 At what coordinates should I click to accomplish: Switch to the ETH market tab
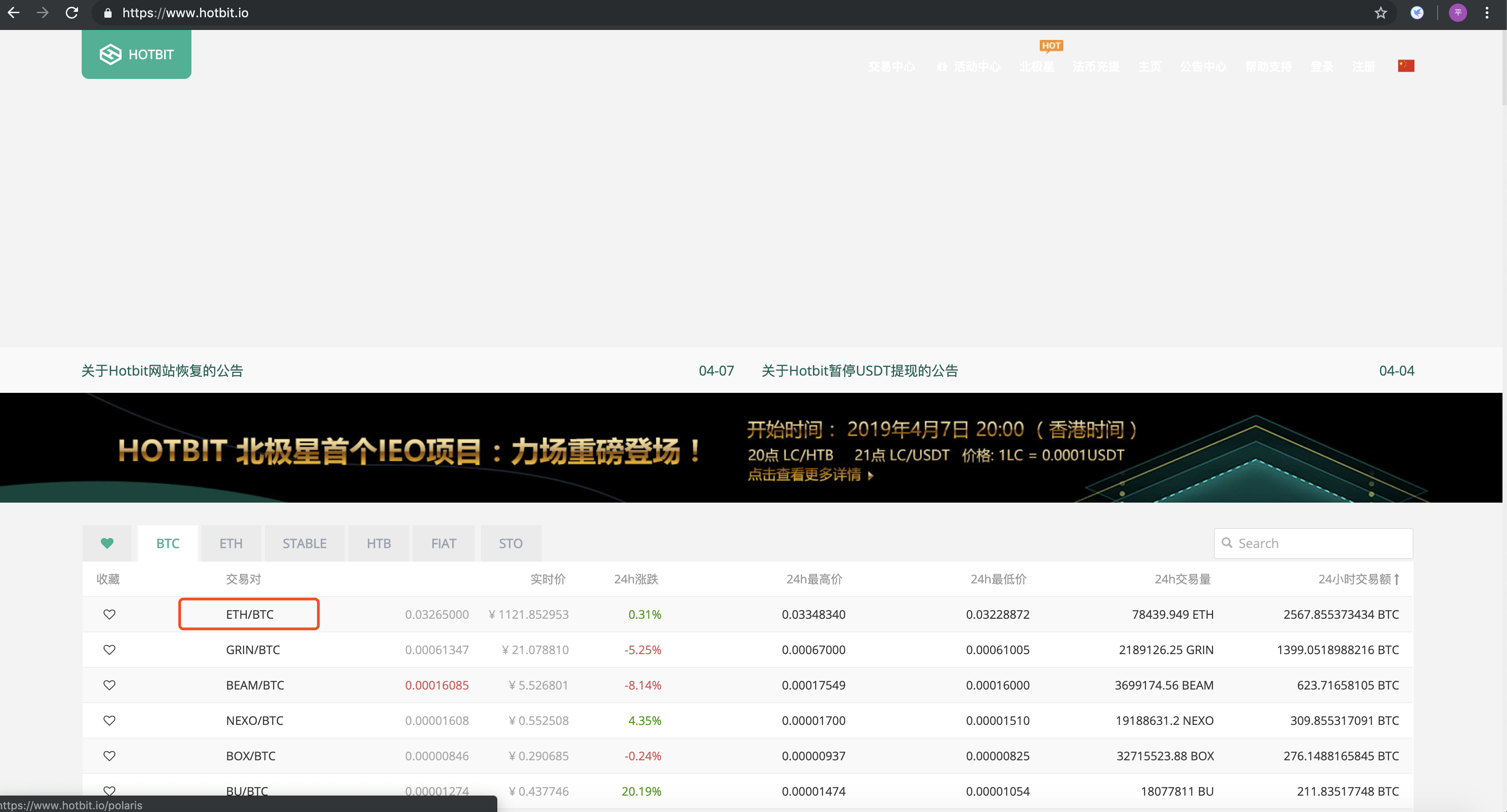click(231, 543)
